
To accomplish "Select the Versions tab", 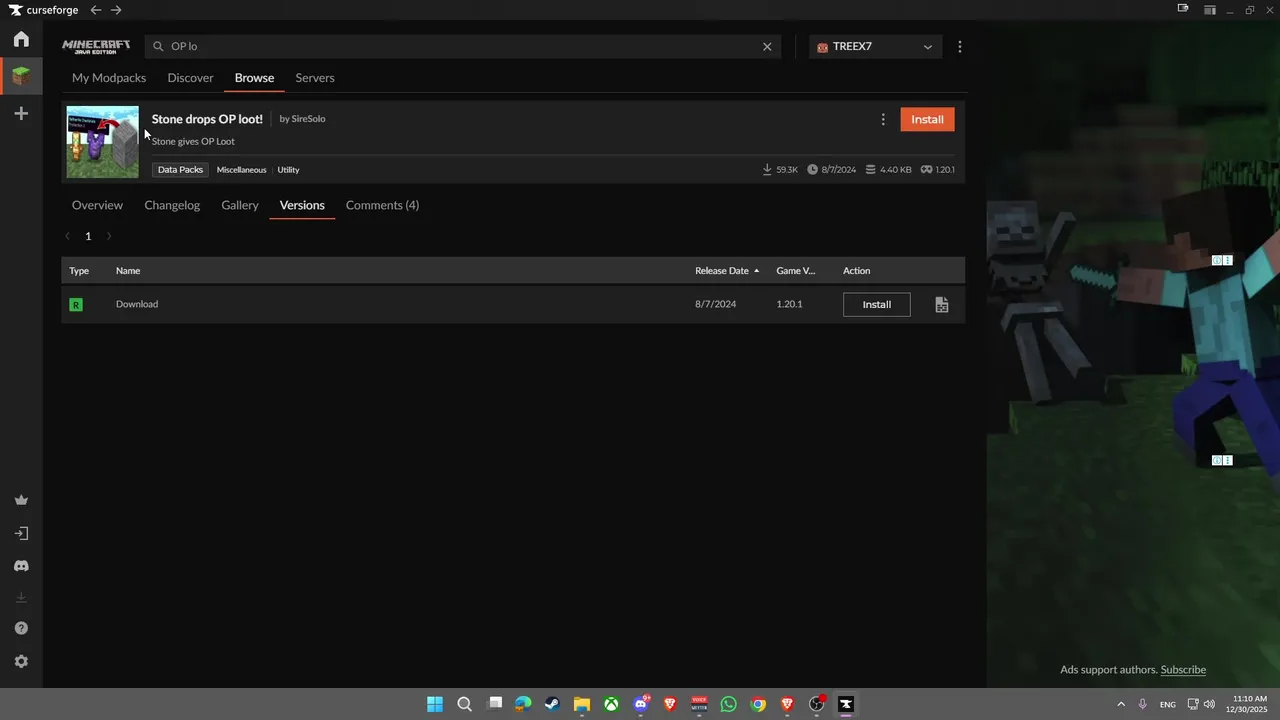I will [x=302, y=205].
